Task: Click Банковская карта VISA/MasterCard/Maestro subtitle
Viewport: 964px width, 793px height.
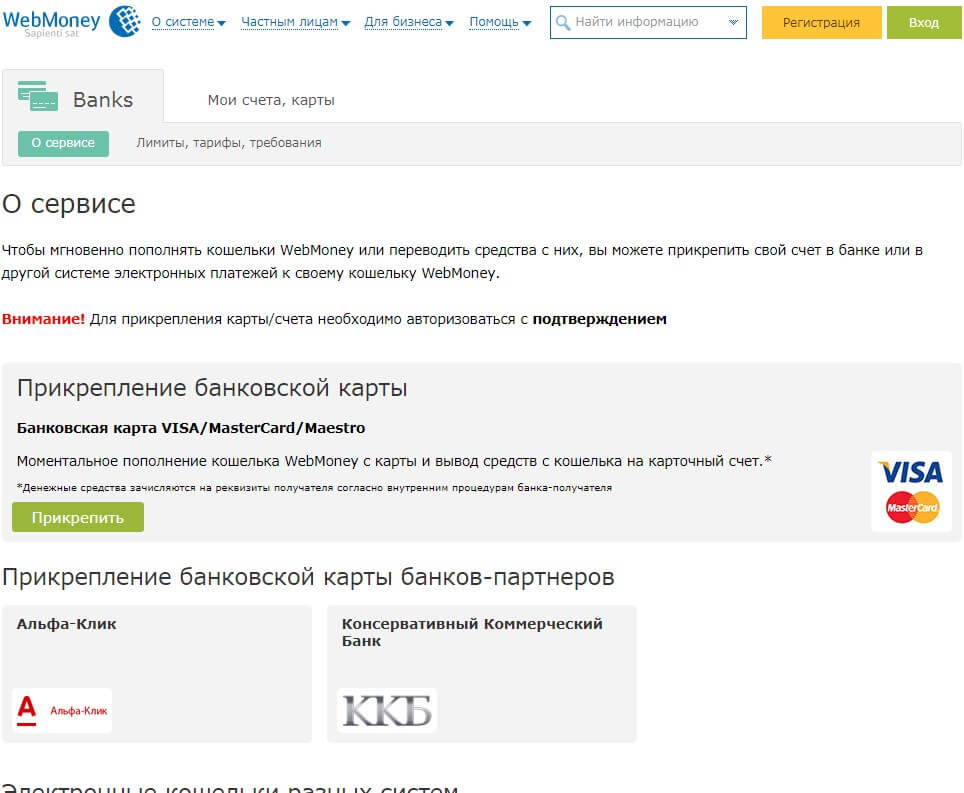Action: click(x=191, y=428)
